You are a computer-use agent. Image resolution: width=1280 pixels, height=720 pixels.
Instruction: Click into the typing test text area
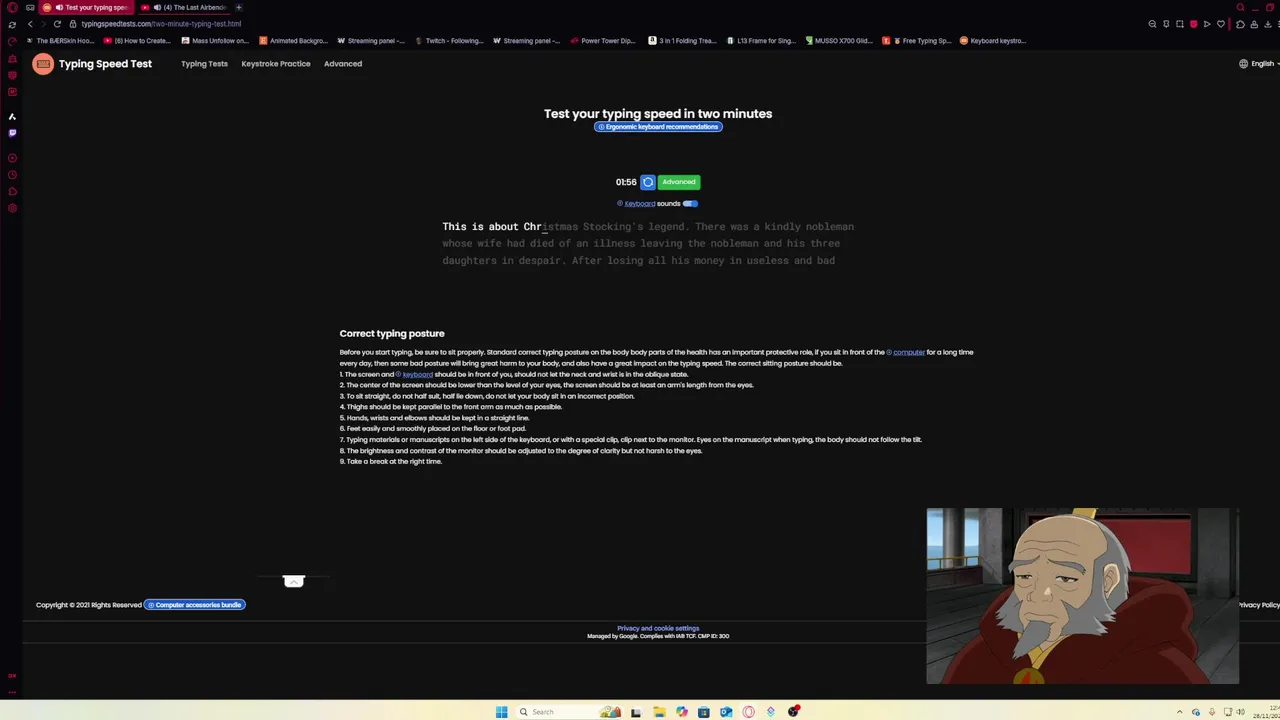click(648, 243)
